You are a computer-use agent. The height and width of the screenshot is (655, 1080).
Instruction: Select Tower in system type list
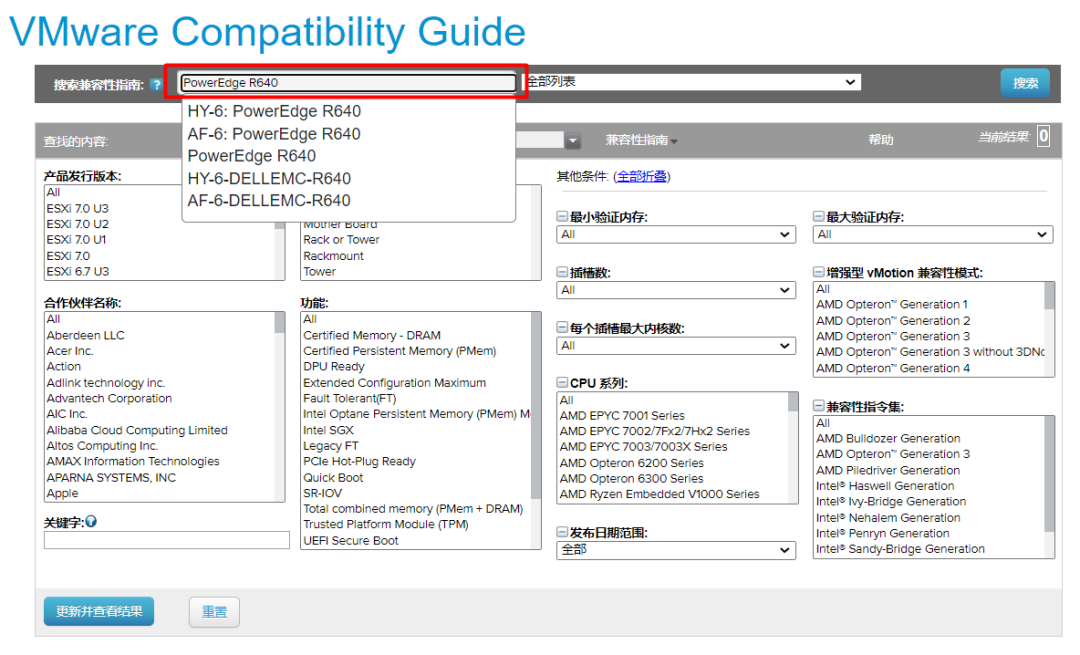click(320, 271)
